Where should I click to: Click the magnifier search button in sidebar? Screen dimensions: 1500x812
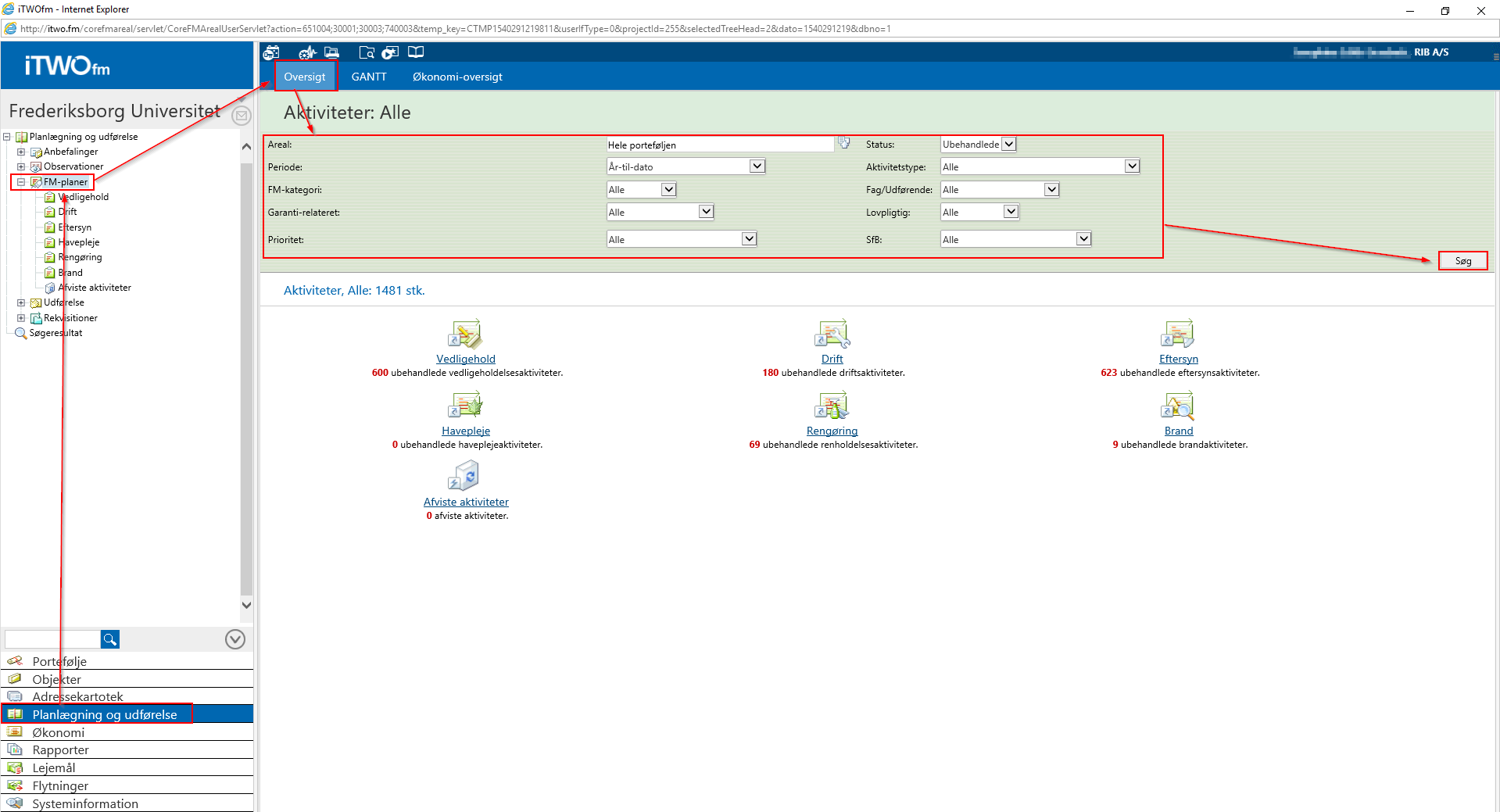110,639
